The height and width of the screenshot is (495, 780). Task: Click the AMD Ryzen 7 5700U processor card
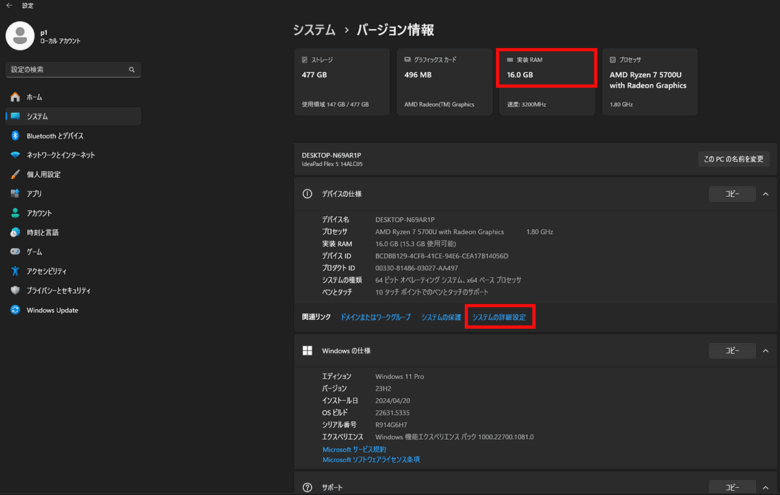pos(650,82)
